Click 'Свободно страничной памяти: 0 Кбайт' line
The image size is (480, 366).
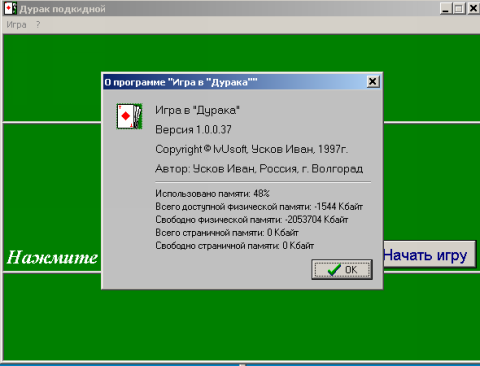234,246
